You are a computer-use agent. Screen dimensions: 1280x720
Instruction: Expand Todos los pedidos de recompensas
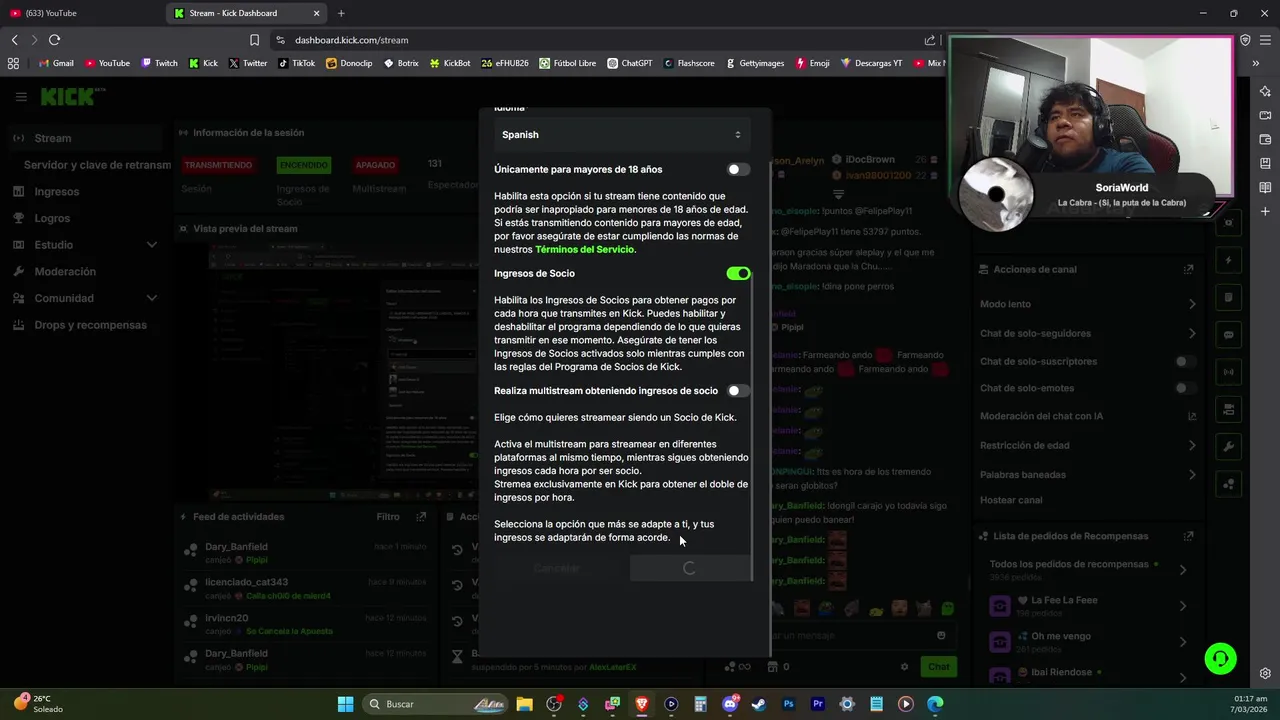(1183, 570)
